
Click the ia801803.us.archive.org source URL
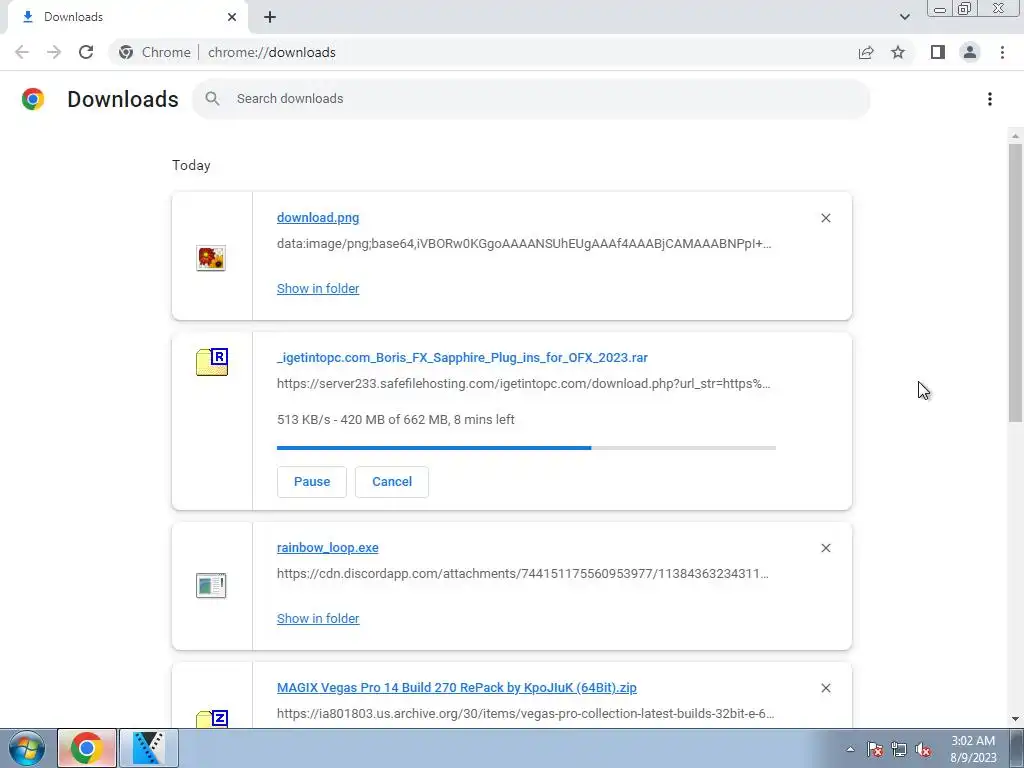click(526, 714)
